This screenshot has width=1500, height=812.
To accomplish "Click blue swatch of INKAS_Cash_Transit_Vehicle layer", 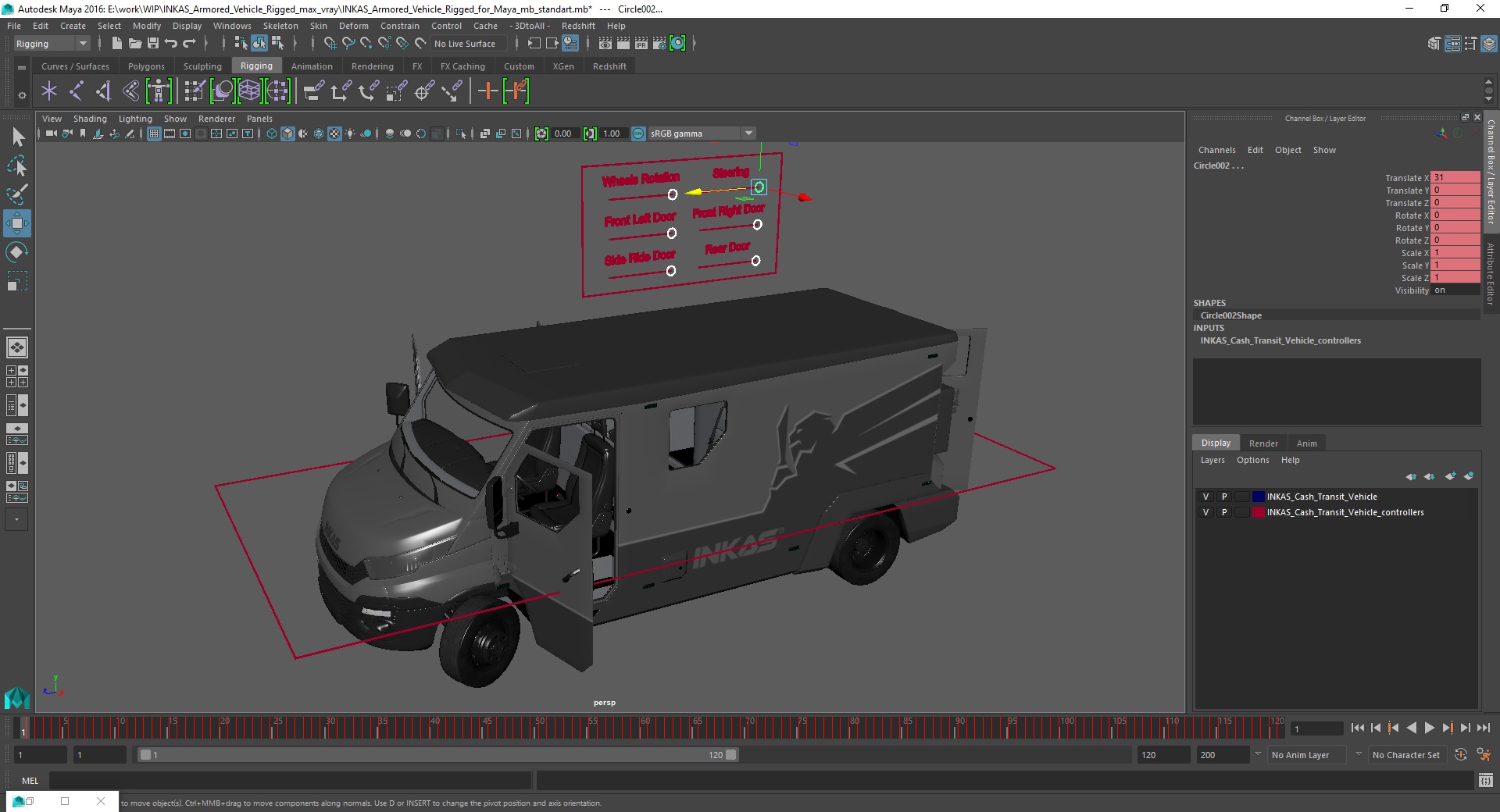I will click(1258, 497).
